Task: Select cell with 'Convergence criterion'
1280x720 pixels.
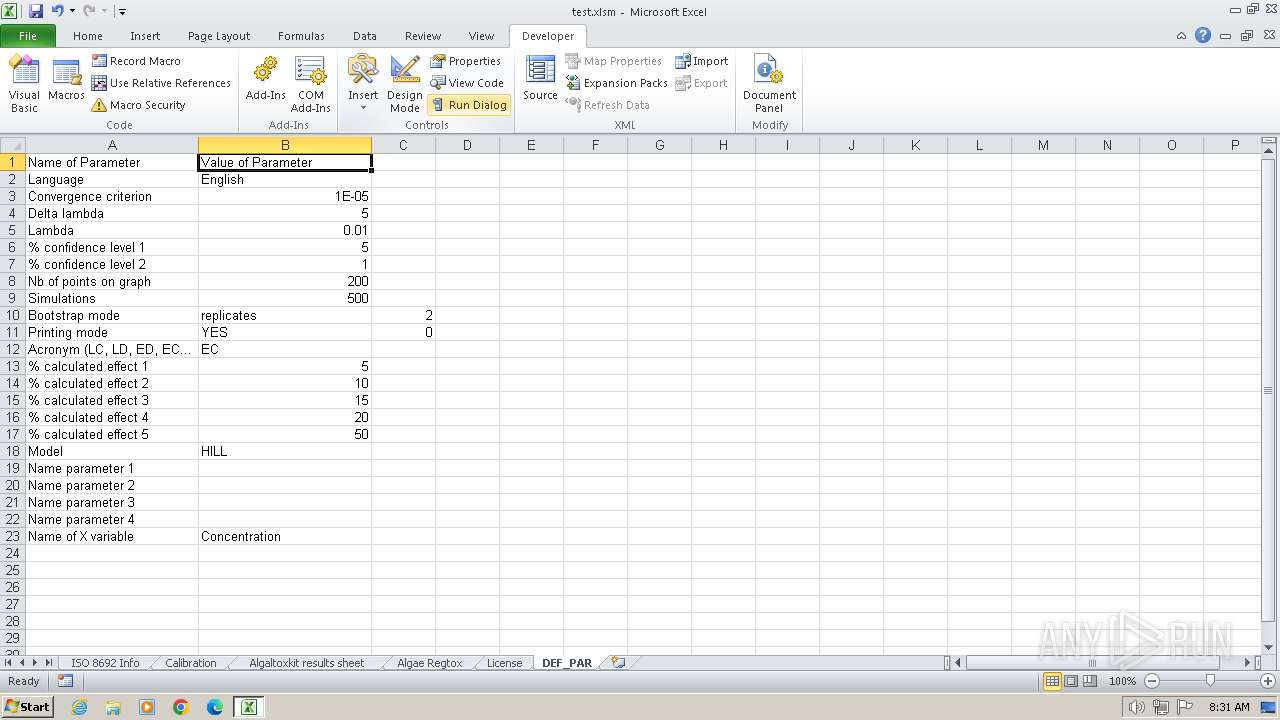Action: pyautogui.click(x=112, y=196)
